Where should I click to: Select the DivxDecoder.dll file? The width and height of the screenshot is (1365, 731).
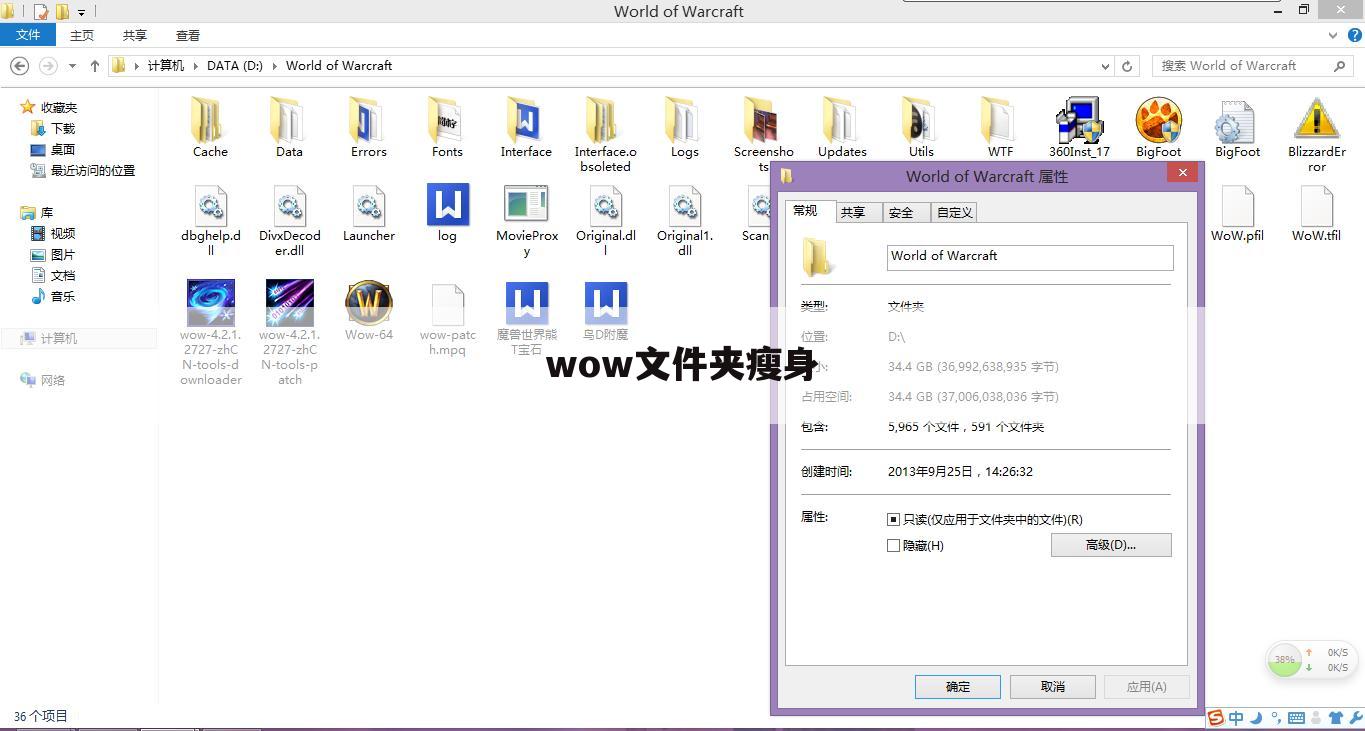(x=289, y=219)
